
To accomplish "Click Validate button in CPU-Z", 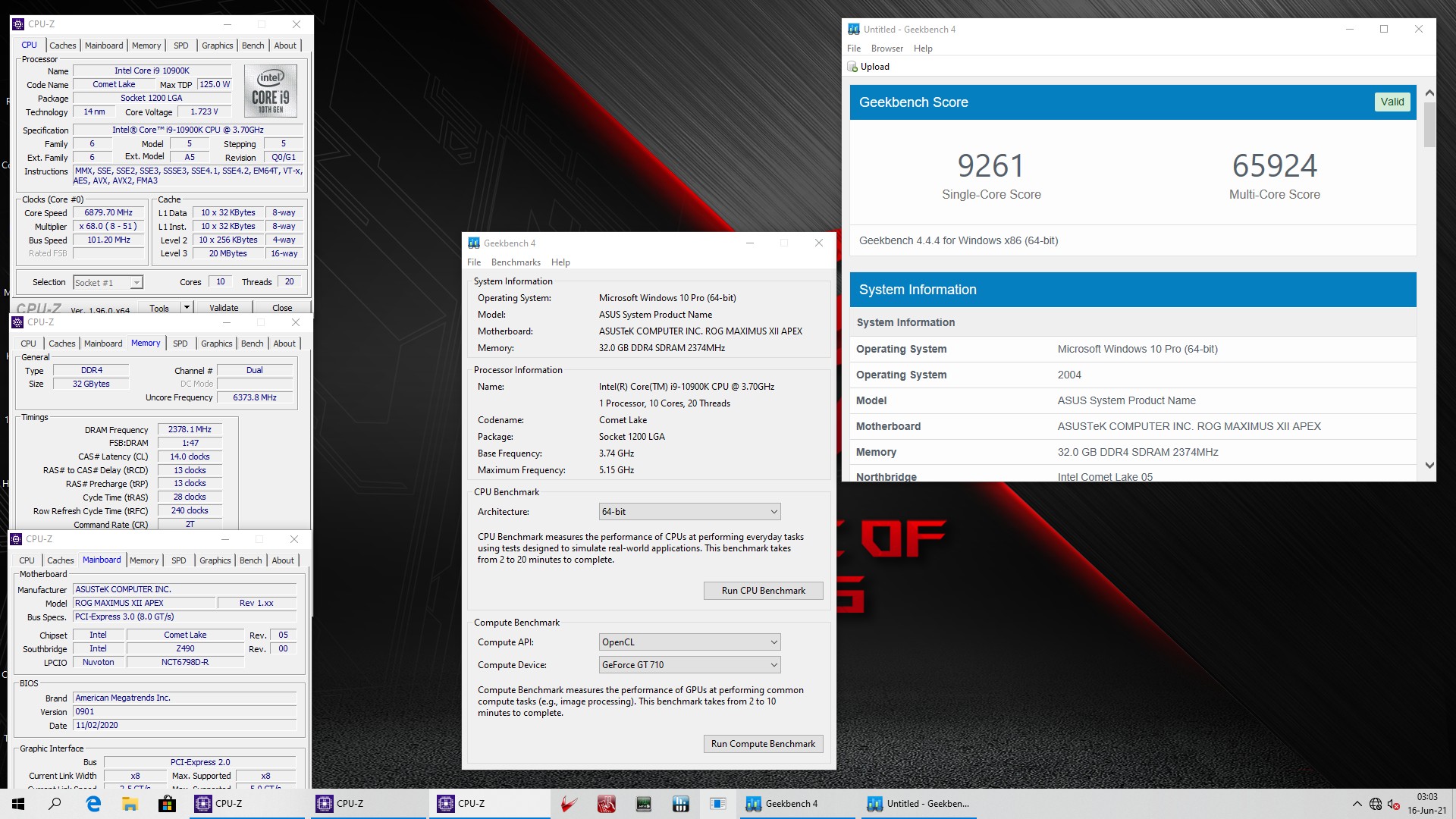I will point(224,307).
